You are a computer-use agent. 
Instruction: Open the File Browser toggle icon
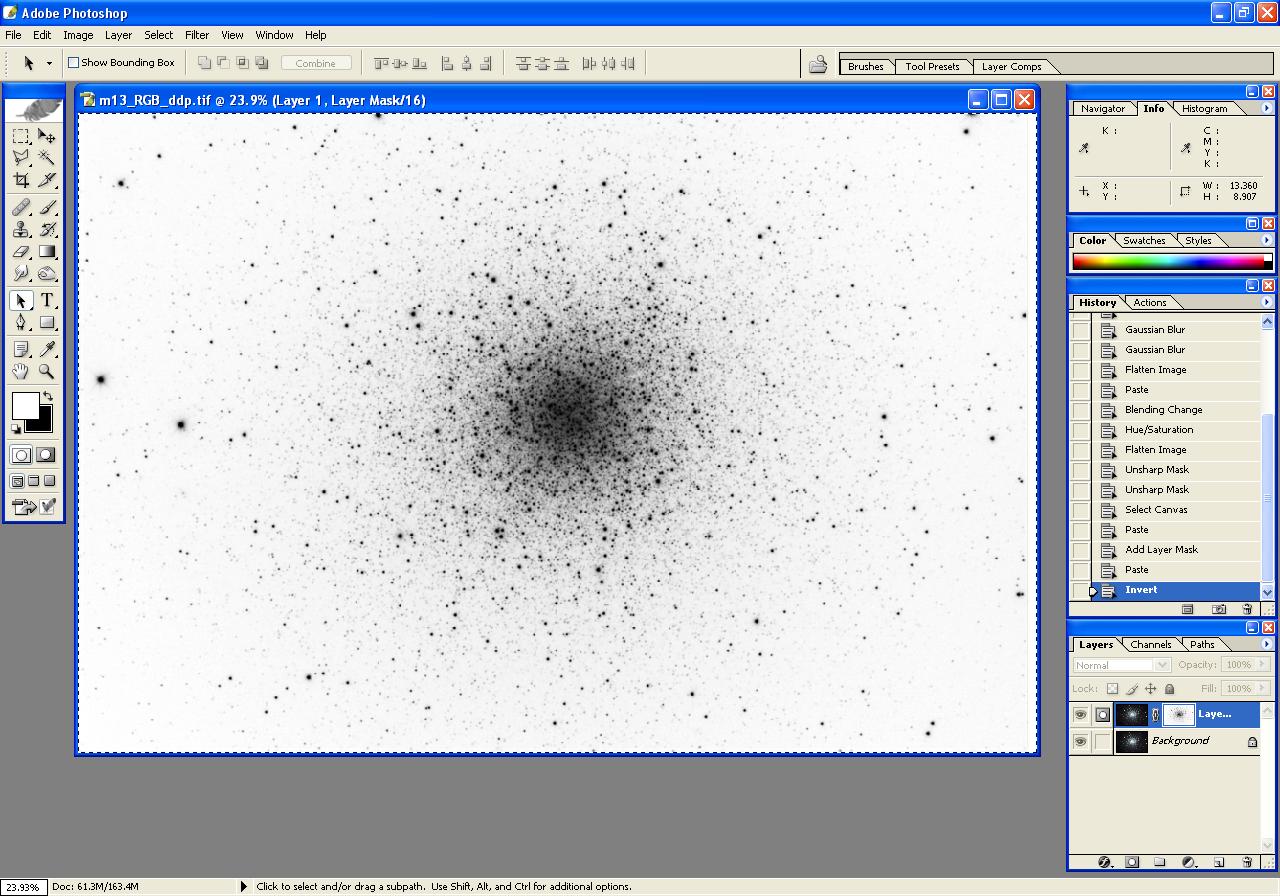click(x=818, y=65)
